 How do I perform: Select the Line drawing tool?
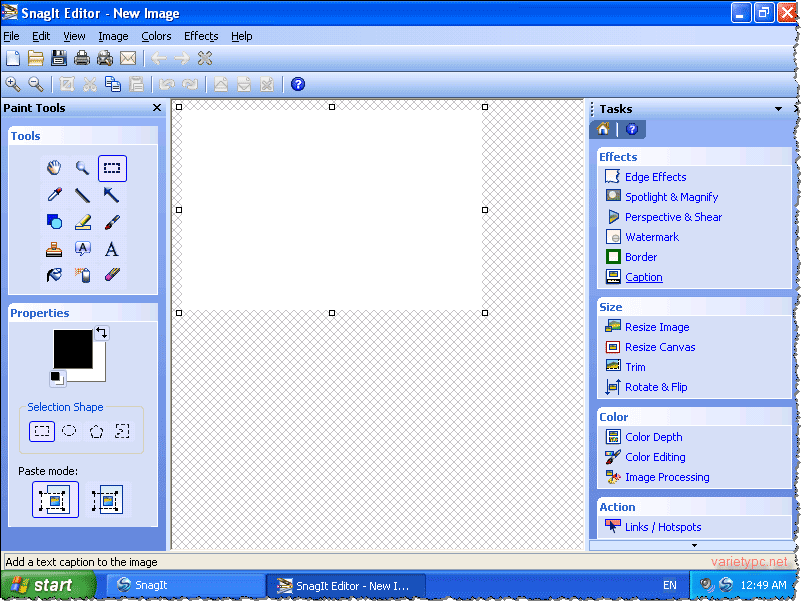tap(82, 195)
